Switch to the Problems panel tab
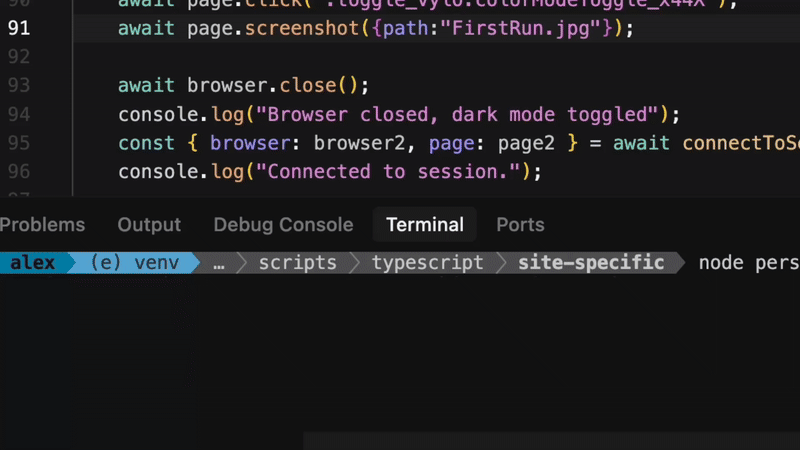The height and width of the screenshot is (450, 800). click(x=42, y=225)
